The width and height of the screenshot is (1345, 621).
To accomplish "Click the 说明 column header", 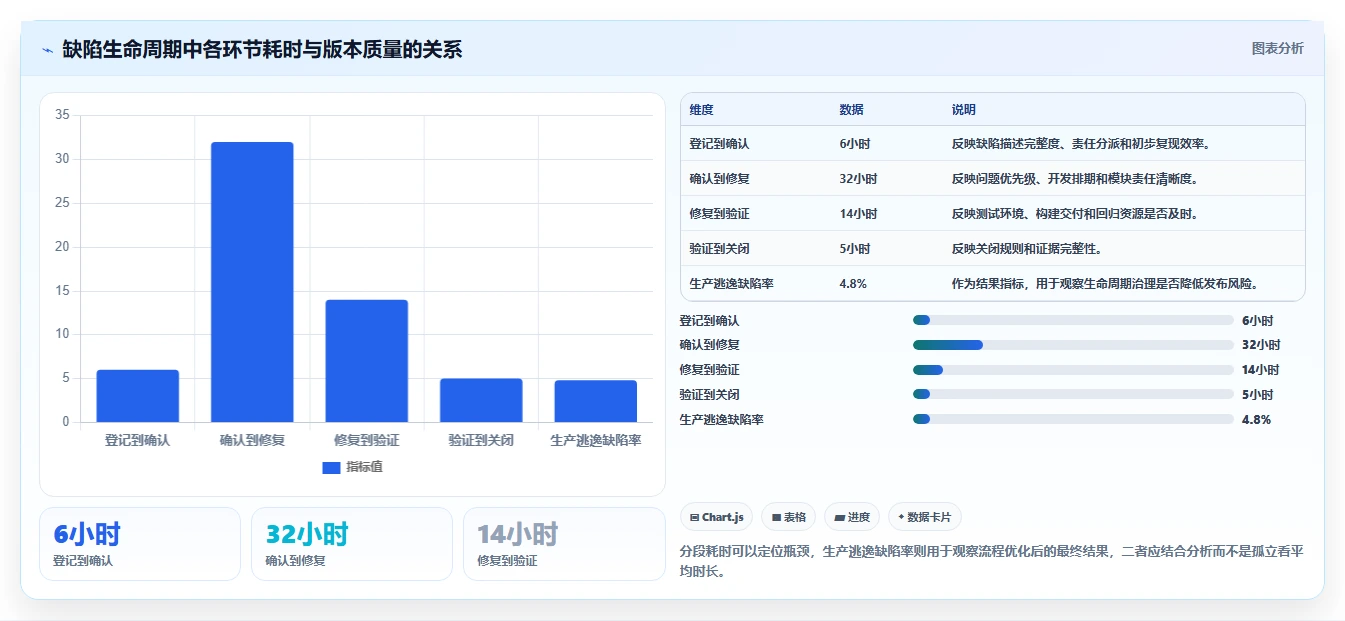I will 964,110.
